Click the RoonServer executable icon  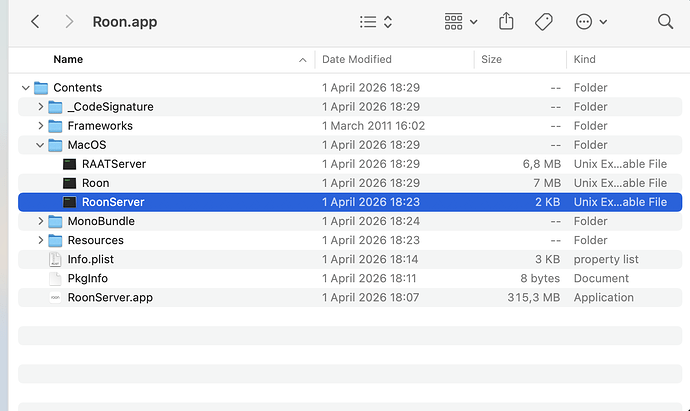(70, 202)
